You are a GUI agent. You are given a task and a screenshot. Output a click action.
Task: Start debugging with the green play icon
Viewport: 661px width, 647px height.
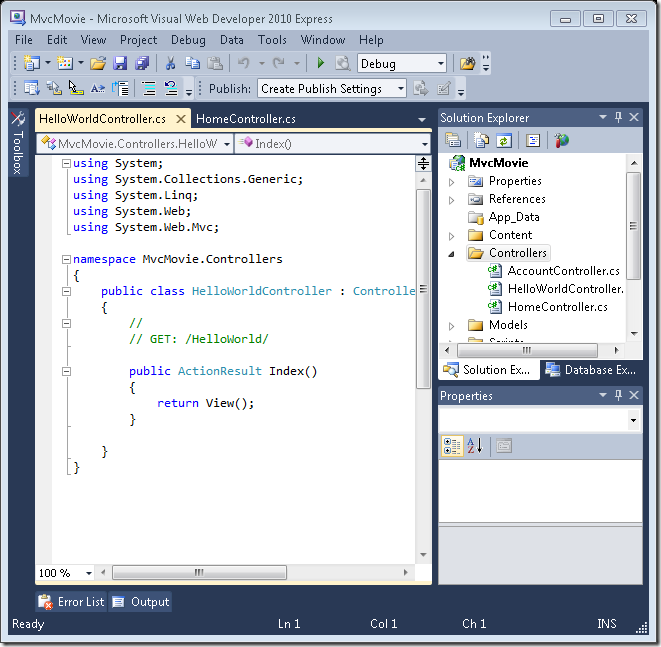coord(320,63)
